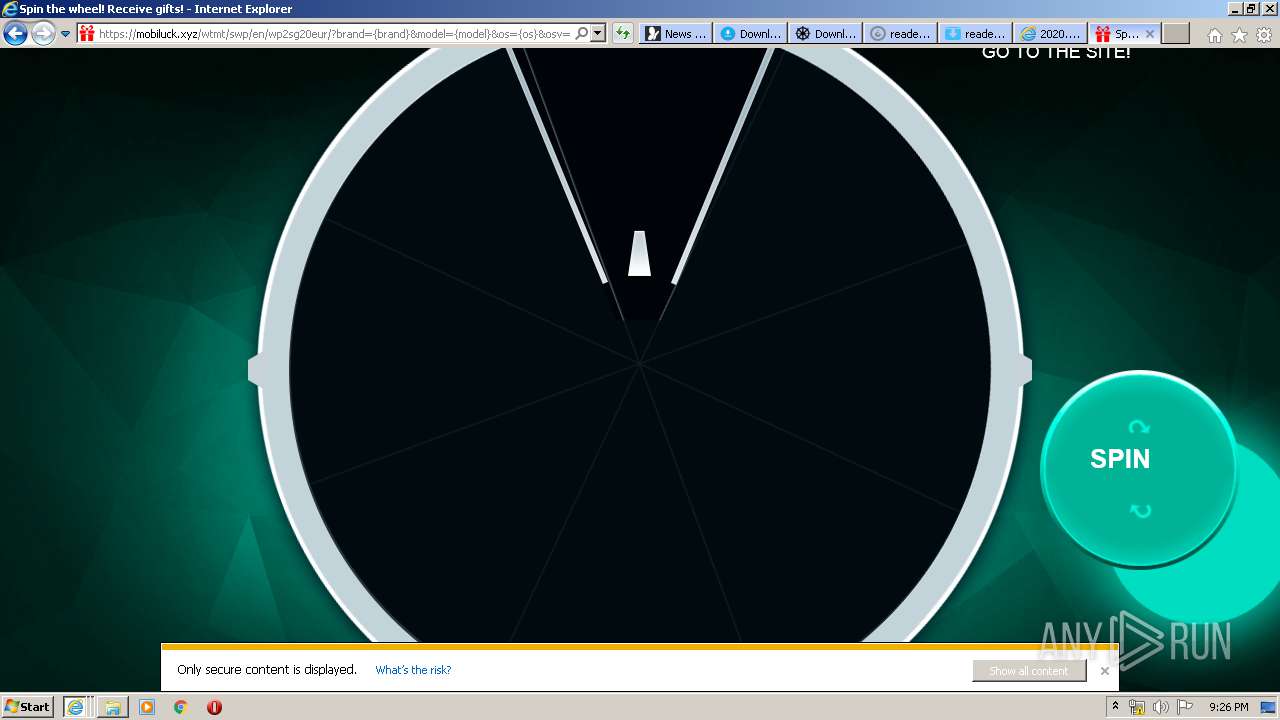1280x720 pixels.
Task: Switch to reade... tab with download icon
Action: point(975,33)
